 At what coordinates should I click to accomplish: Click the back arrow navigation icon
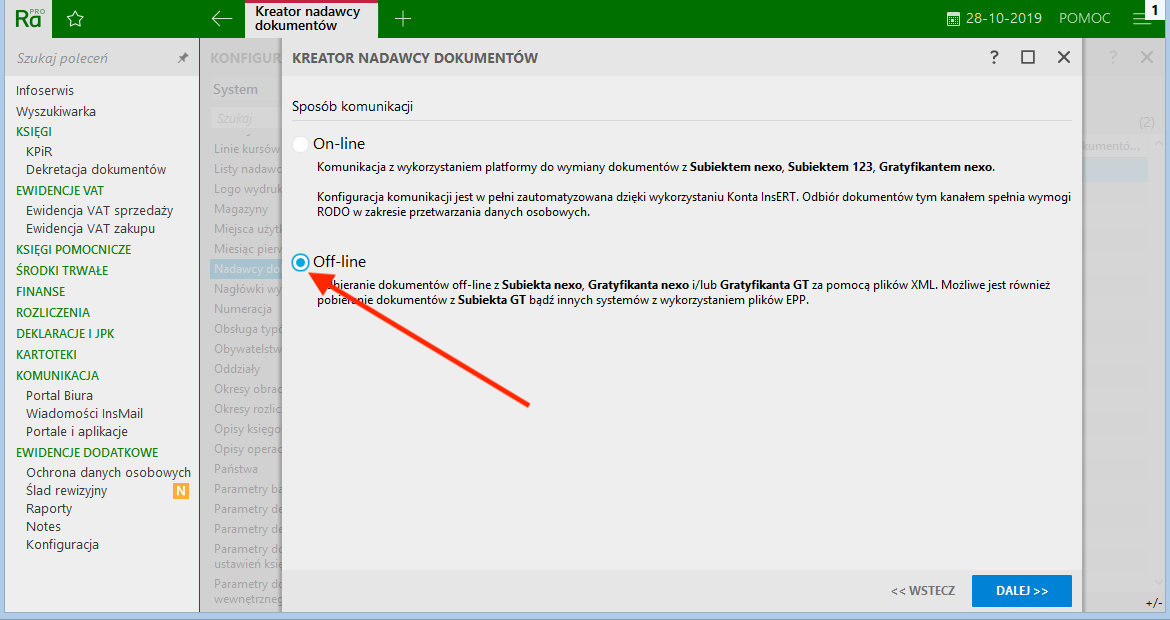[222, 19]
